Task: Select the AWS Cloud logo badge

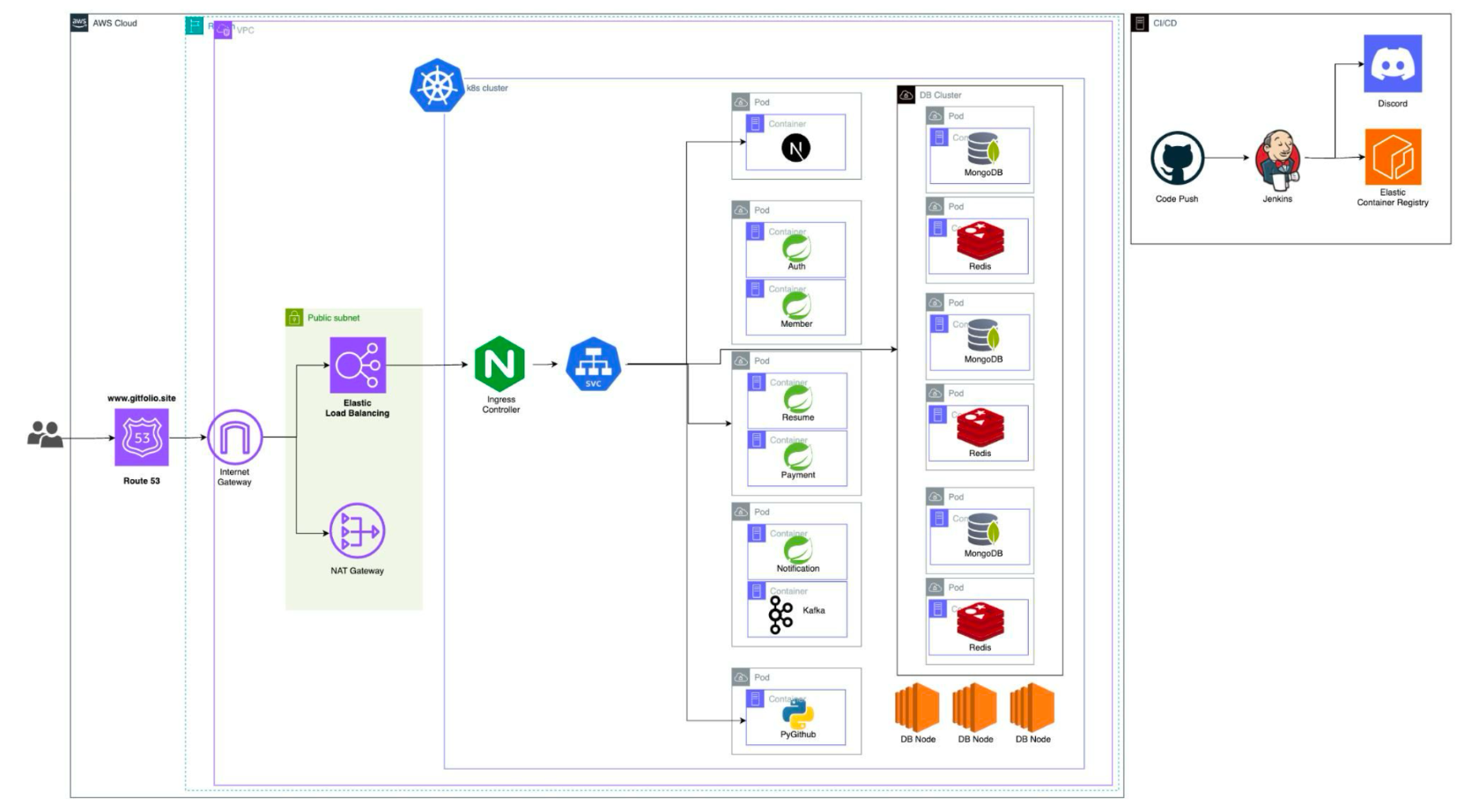Action: [79, 22]
